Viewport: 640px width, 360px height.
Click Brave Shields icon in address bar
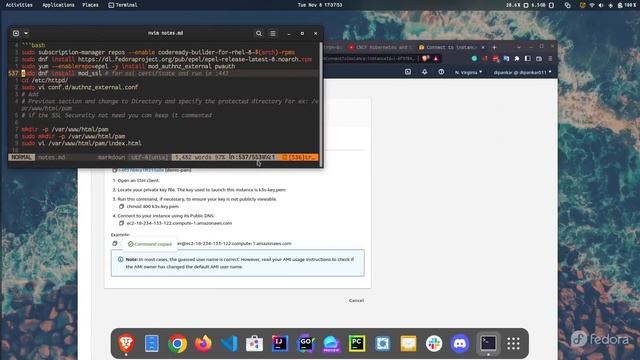[x=426, y=59]
